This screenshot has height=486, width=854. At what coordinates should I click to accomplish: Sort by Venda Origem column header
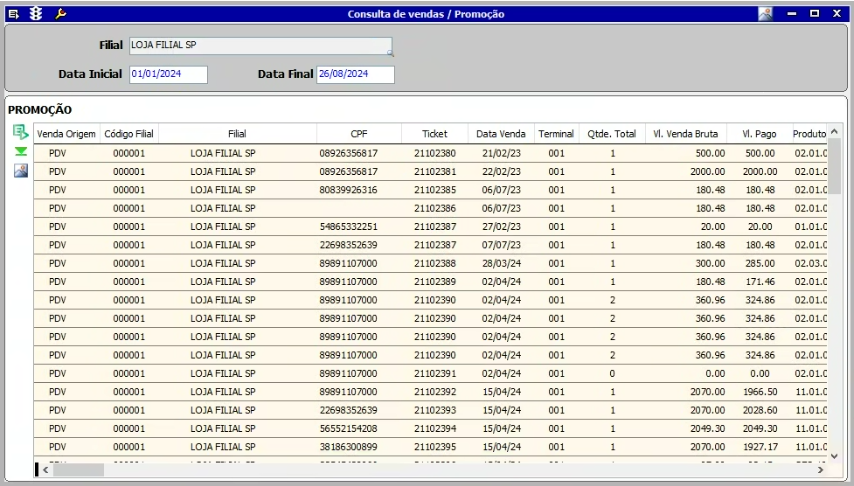pos(66,134)
